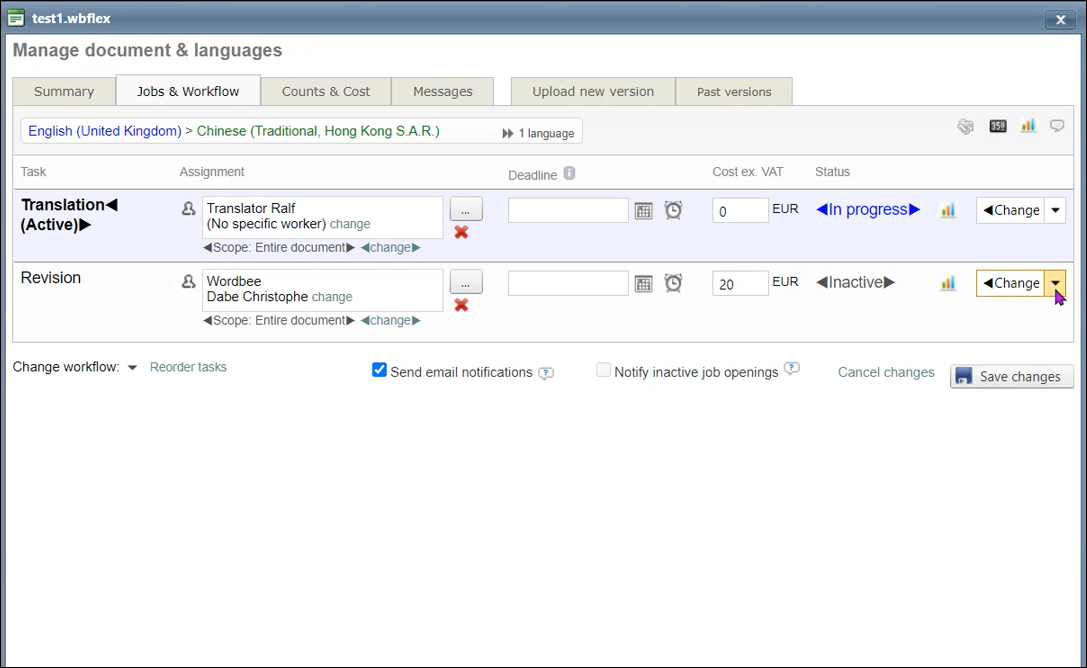Screen dimensions: 1087x668
Task: Open the ellipsis button for Revision assignment
Action: coord(466,282)
